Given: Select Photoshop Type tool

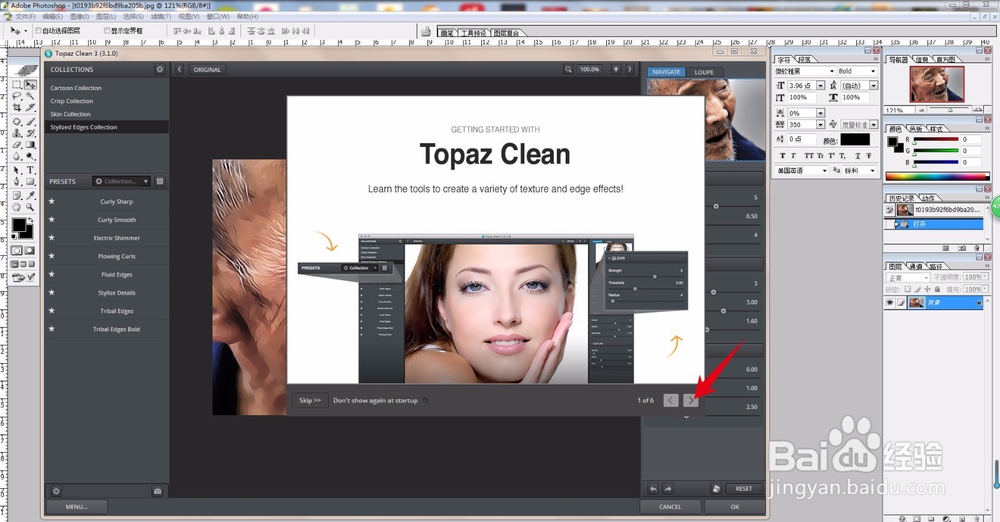Looking at the screenshot, I should (31, 170).
